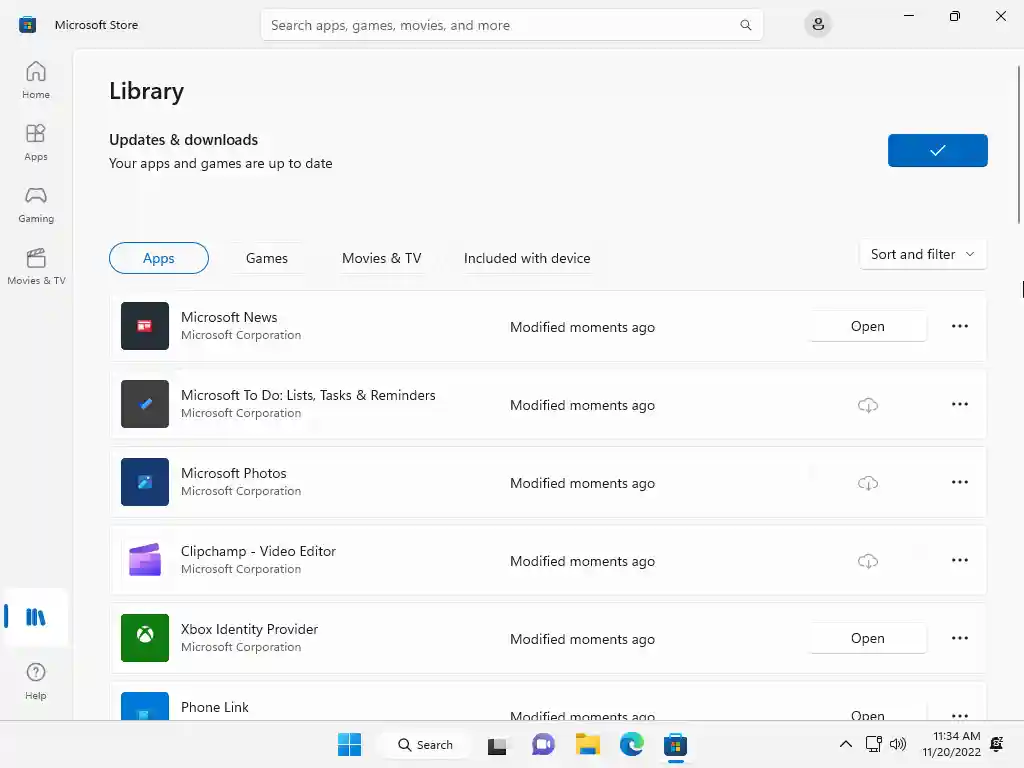Image resolution: width=1024 pixels, height=768 pixels.
Task: Download Microsoft Photos via cloud icon
Action: 868,483
